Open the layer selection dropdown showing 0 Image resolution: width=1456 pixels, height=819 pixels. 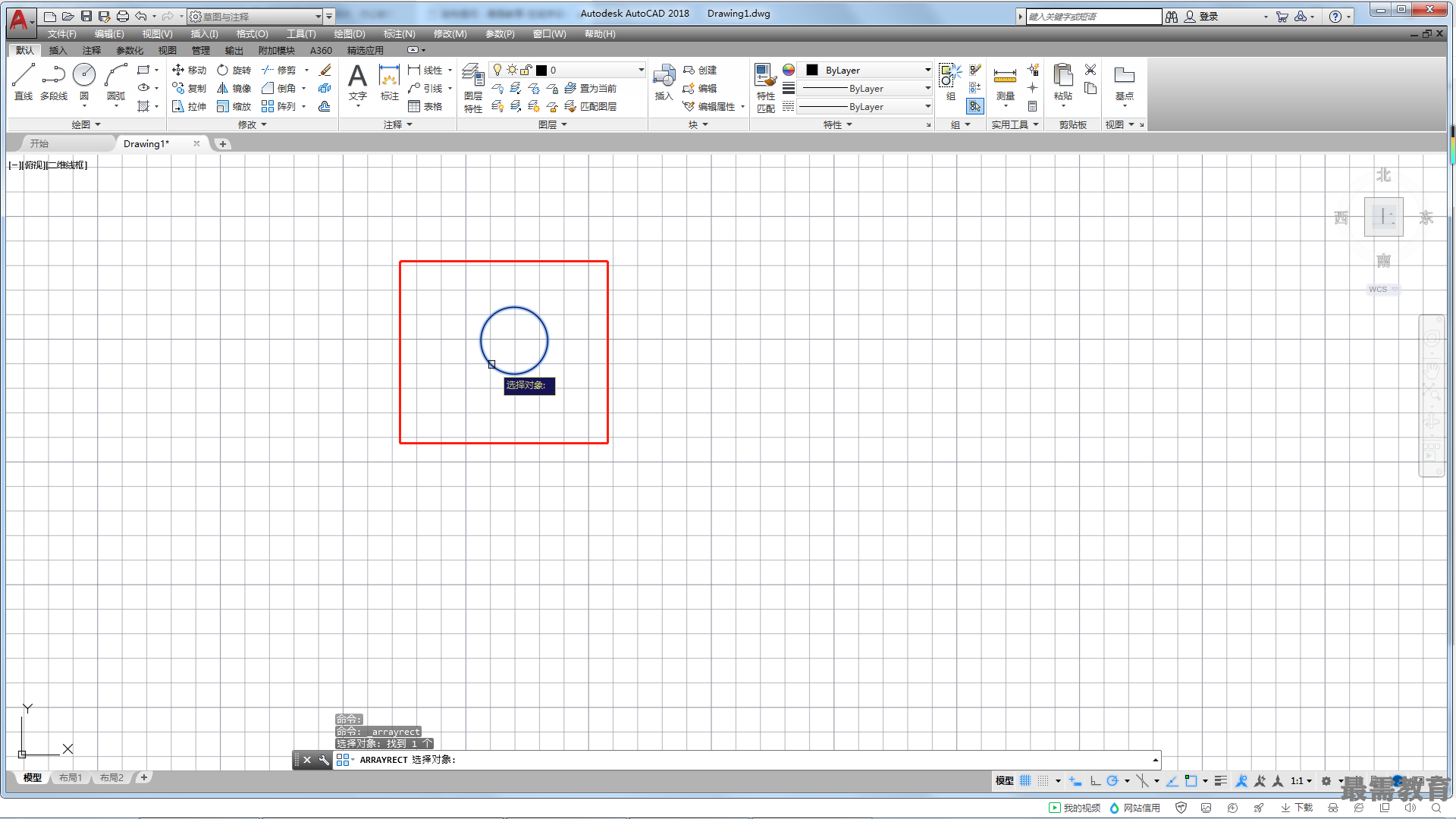(x=567, y=70)
